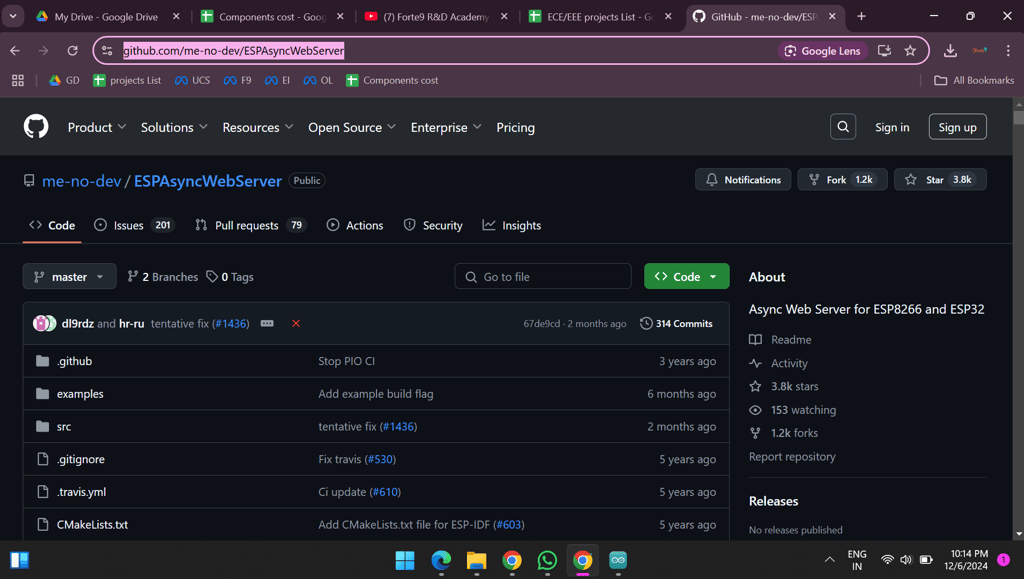Click the Report repository link
This screenshot has width=1024, height=579.
(792, 456)
